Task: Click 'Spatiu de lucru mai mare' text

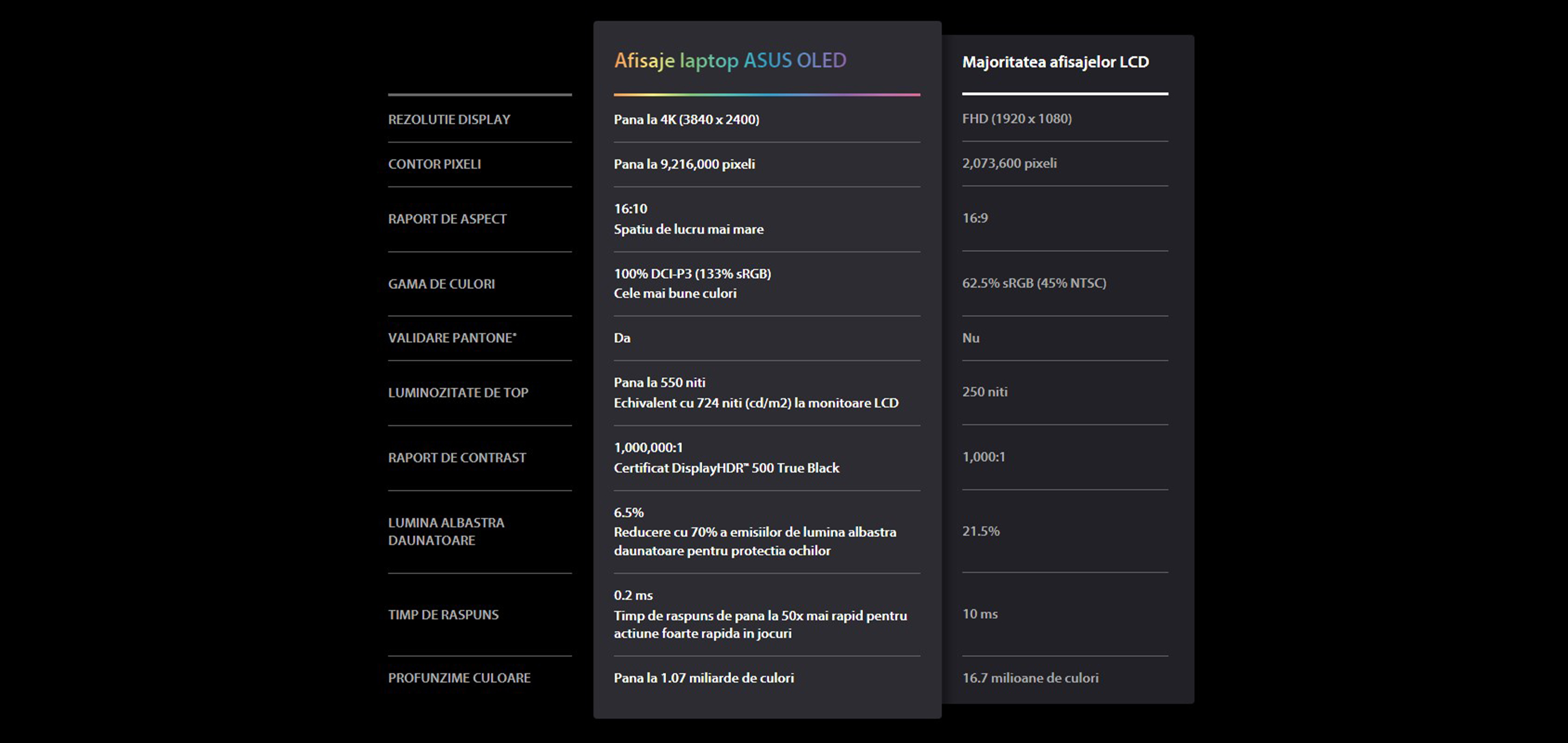Action: point(689,229)
